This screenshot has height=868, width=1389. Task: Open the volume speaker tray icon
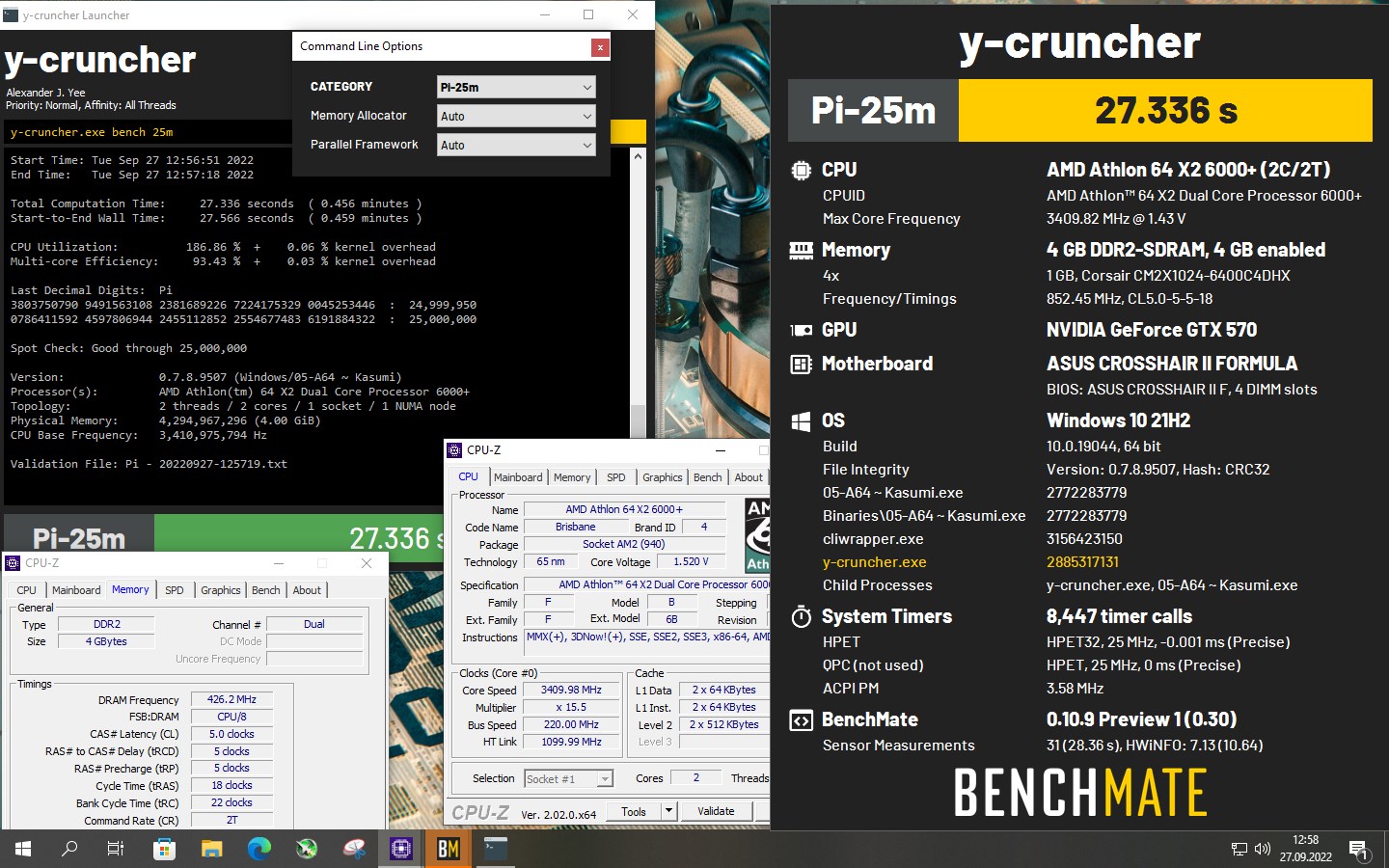[1262, 849]
